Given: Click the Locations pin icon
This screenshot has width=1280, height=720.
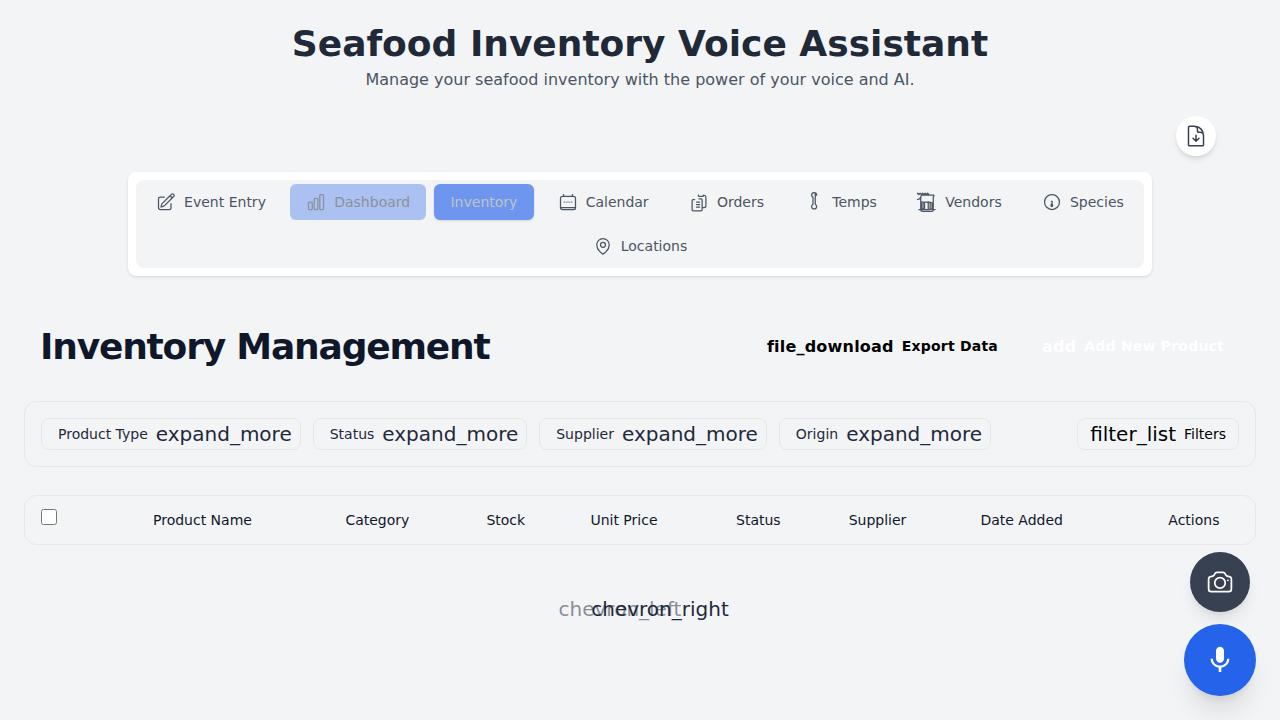Looking at the screenshot, I should click(602, 245).
